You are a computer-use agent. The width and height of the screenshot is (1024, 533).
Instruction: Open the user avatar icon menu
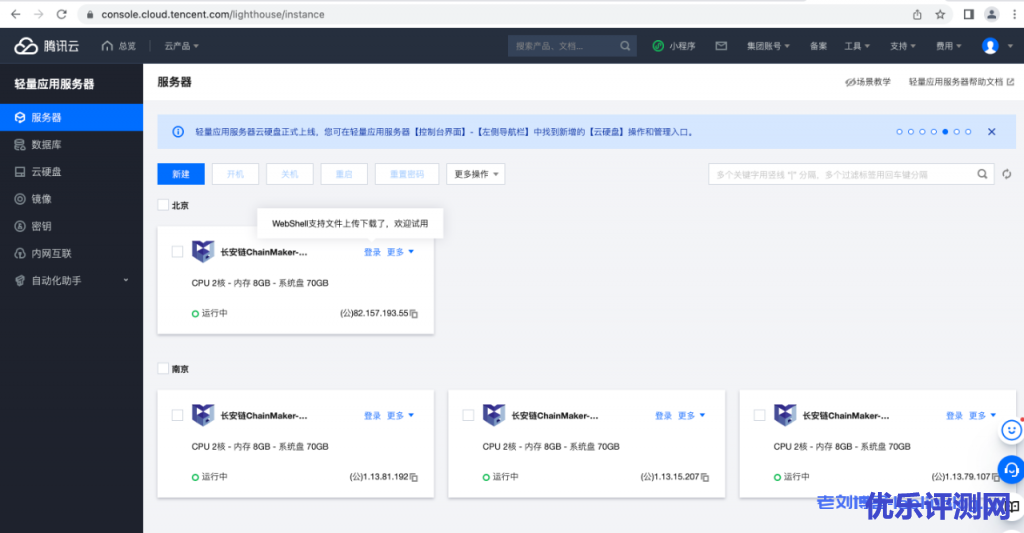[x=990, y=46]
